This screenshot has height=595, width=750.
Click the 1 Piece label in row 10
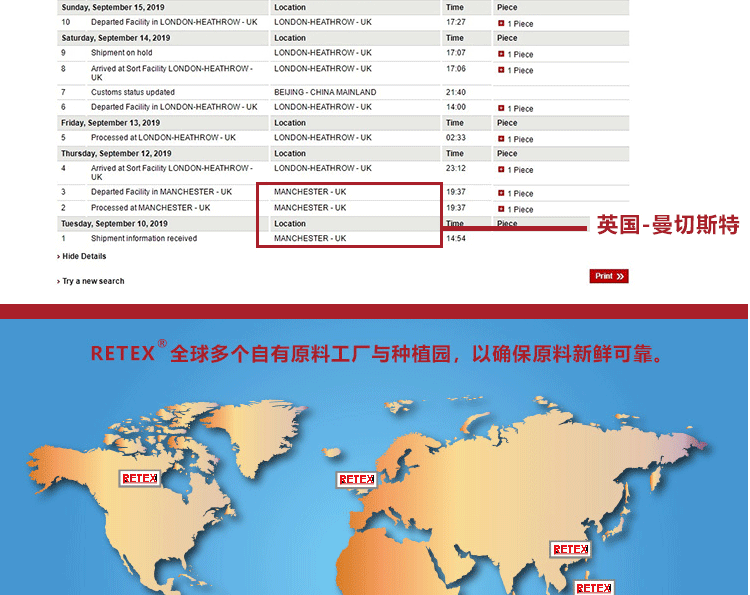[520, 24]
